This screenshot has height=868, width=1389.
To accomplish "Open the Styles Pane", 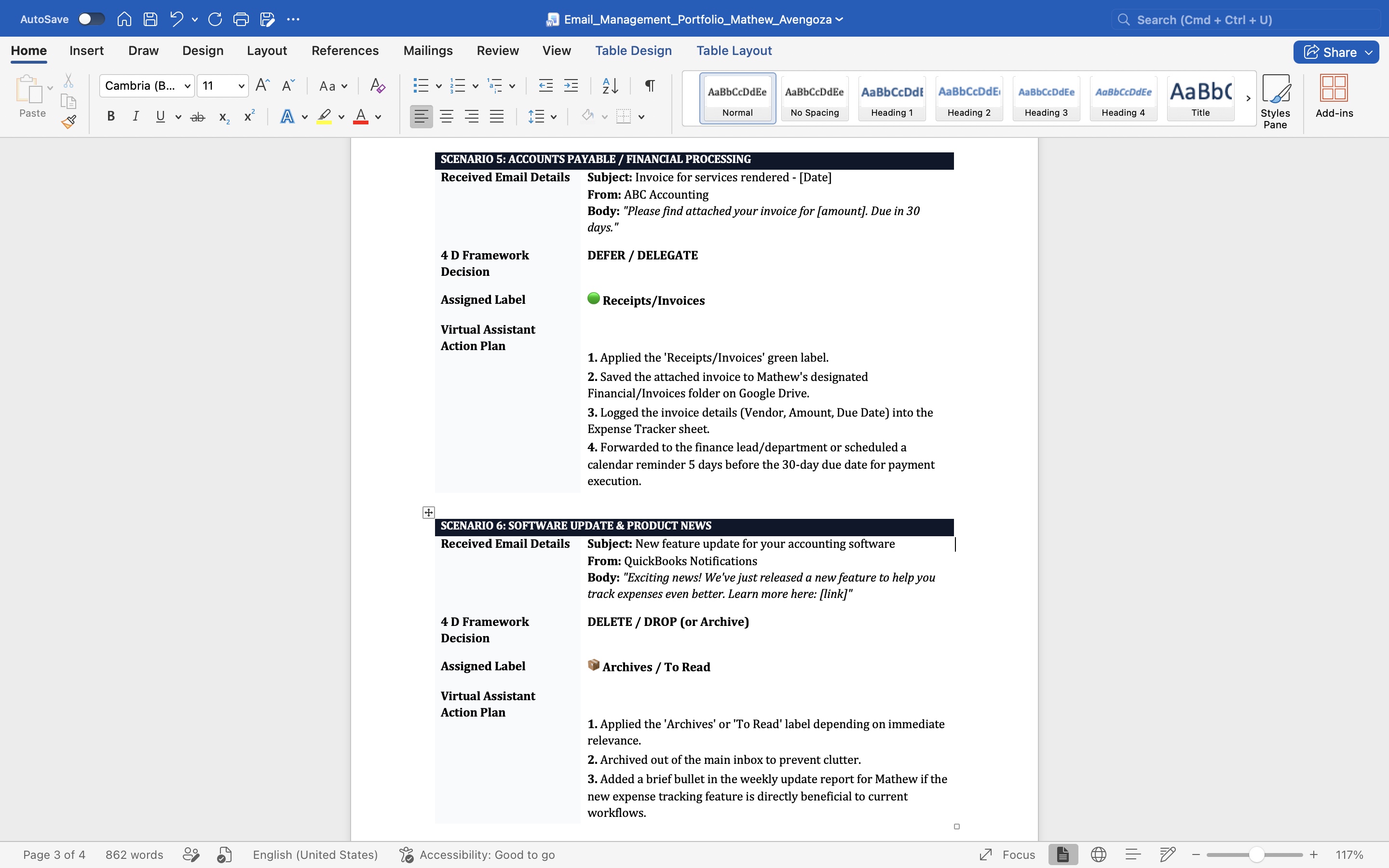I will coord(1275,102).
